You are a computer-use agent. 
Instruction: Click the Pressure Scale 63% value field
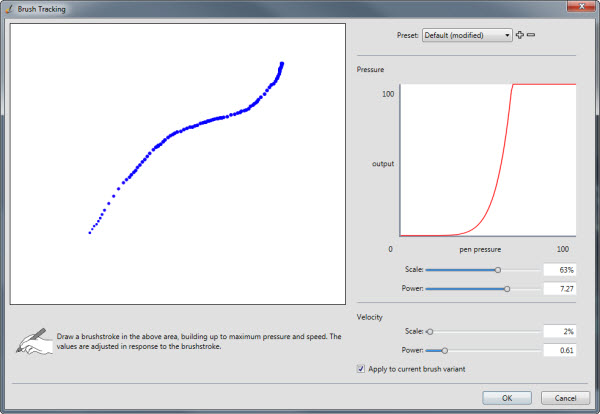[x=559, y=270]
